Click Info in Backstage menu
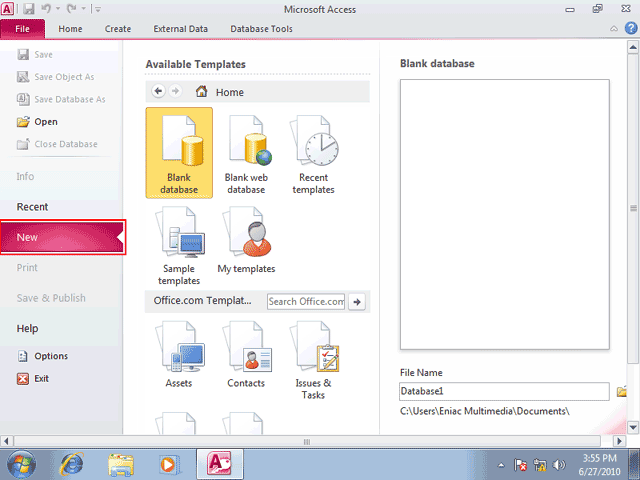The width and height of the screenshot is (640, 480). (x=25, y=176)
